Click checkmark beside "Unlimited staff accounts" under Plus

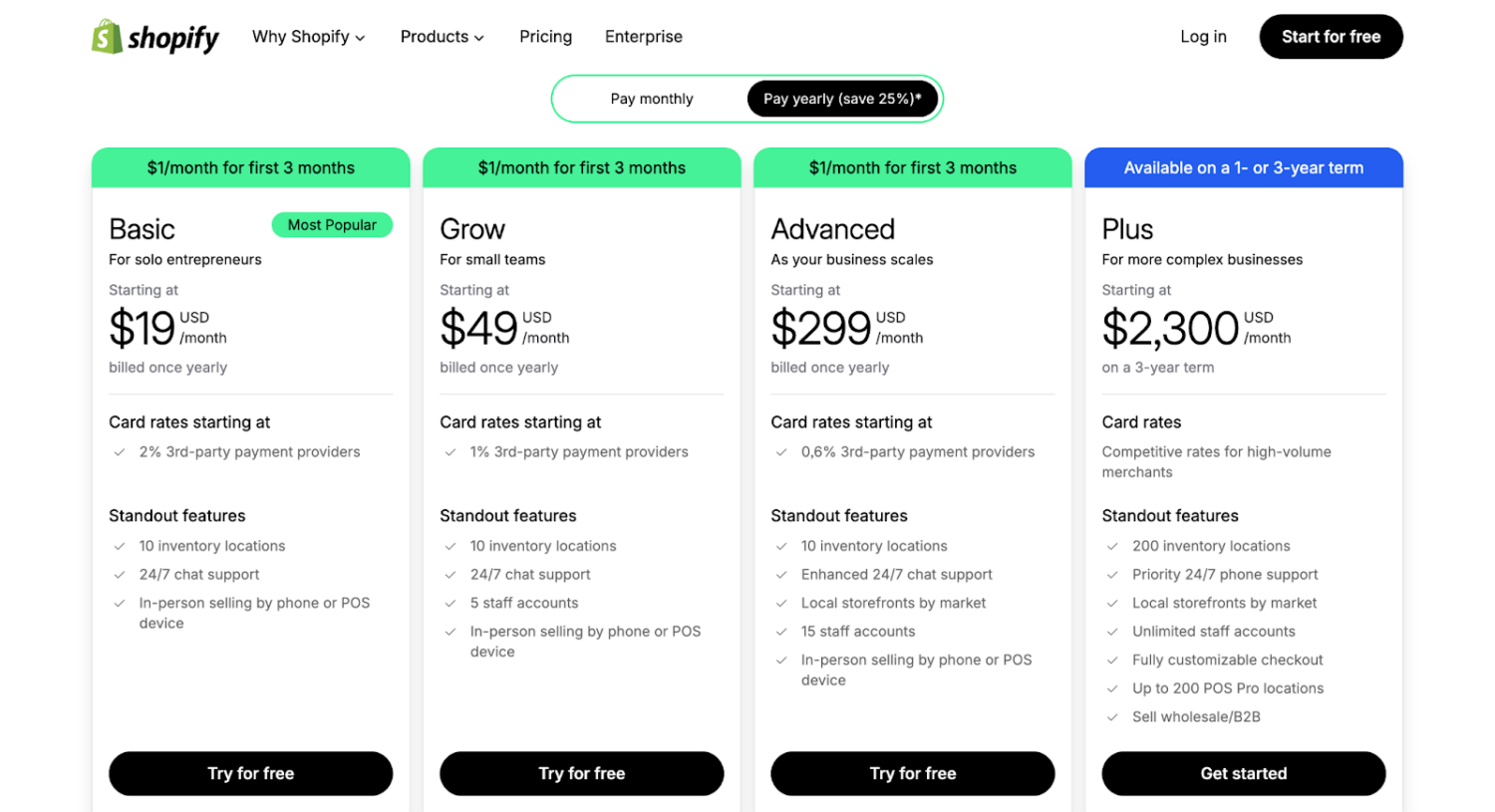[1114, 632]
